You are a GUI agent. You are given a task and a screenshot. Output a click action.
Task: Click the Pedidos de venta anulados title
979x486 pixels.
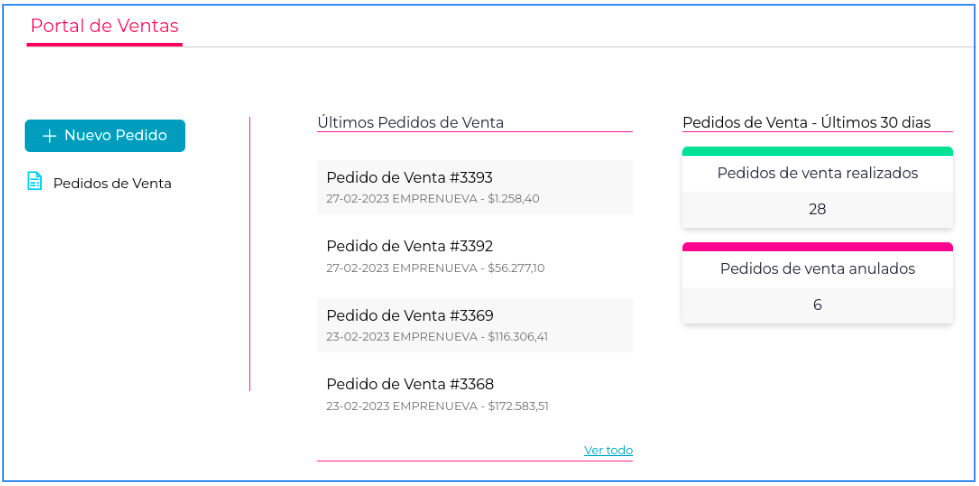[x=817, y=269]
